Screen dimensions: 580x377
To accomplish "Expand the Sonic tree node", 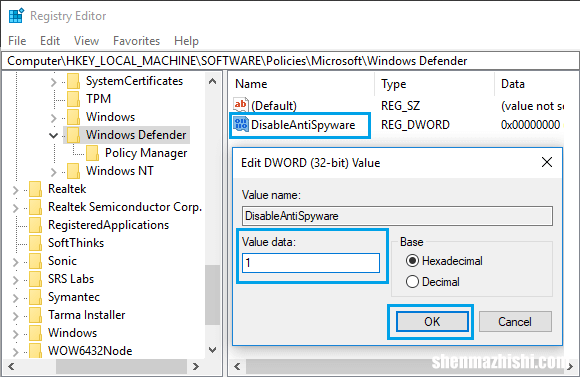I will coord(16,262).
